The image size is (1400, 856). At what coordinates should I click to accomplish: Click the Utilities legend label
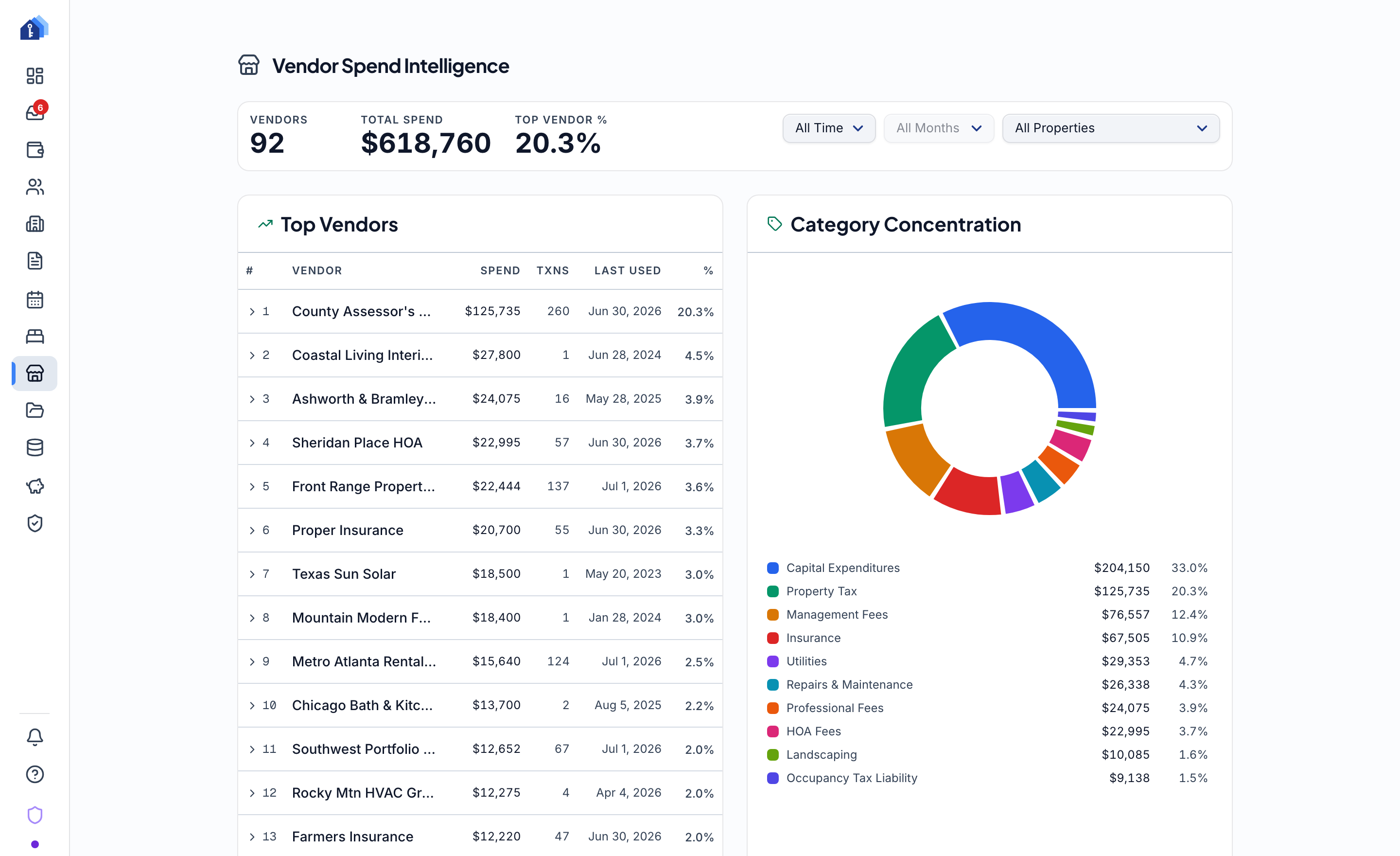[x=806, y=661]
